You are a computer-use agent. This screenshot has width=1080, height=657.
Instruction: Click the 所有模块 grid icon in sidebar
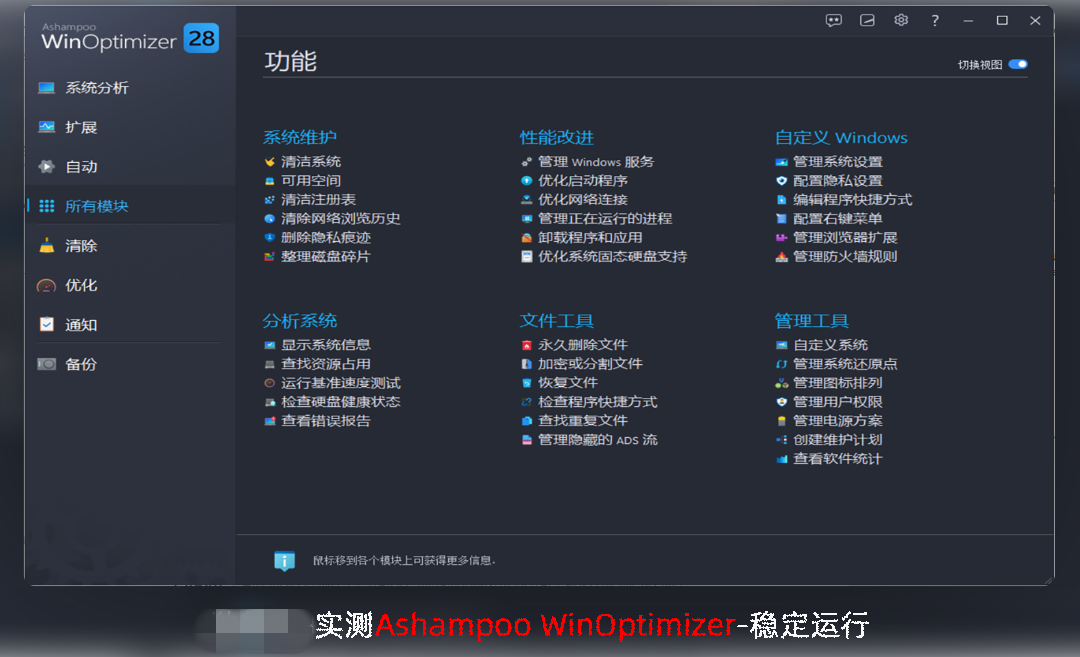pyautogui.click(x=46, y=206)
